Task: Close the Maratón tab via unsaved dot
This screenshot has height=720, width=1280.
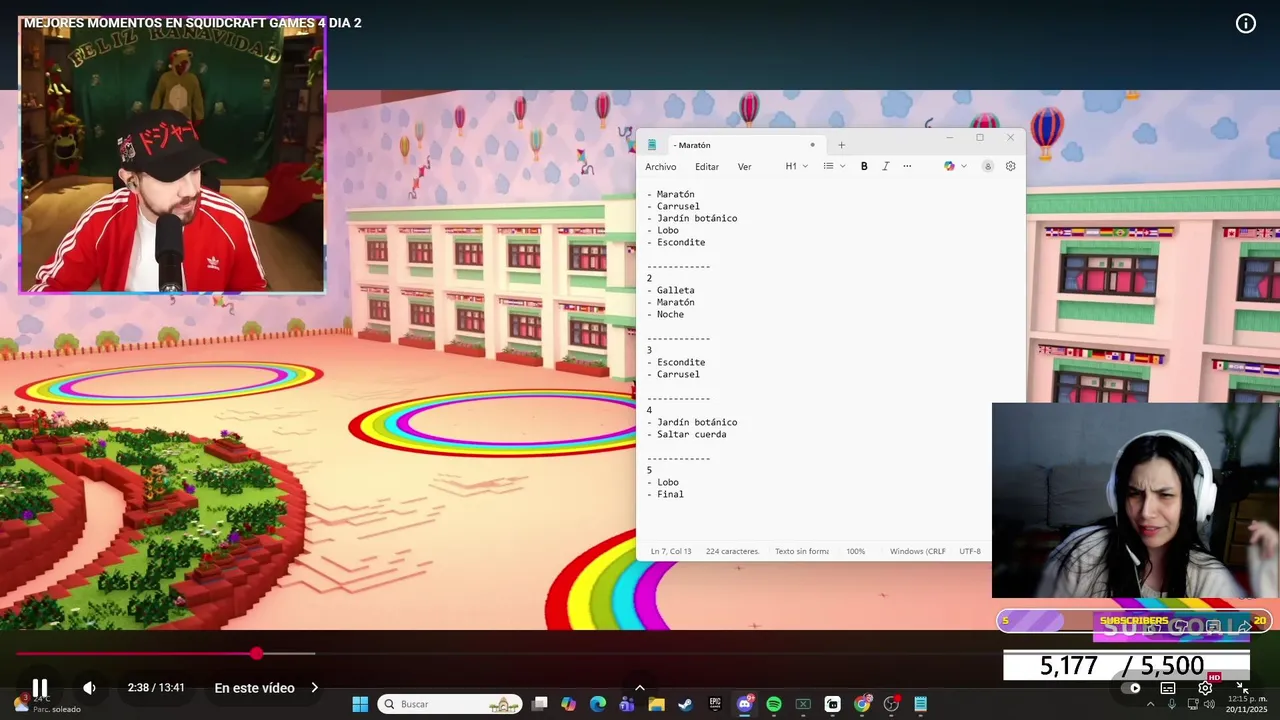Action: tap(812, 145)
